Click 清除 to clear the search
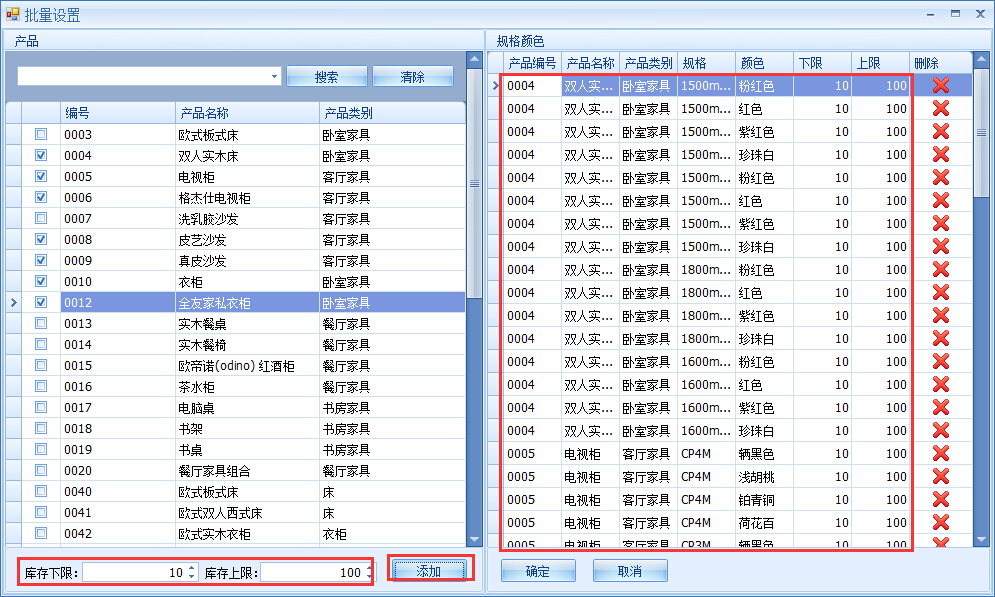 click(x=412, y=76)
